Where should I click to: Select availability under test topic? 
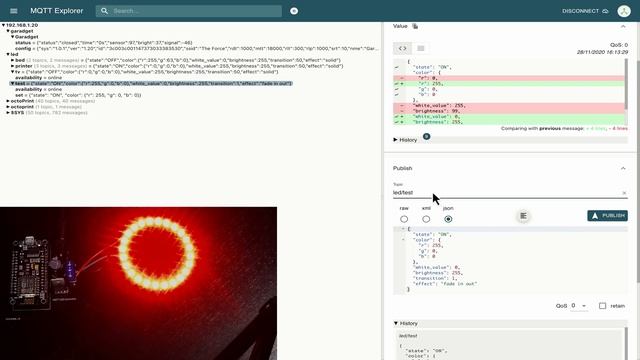pos(38,89)
